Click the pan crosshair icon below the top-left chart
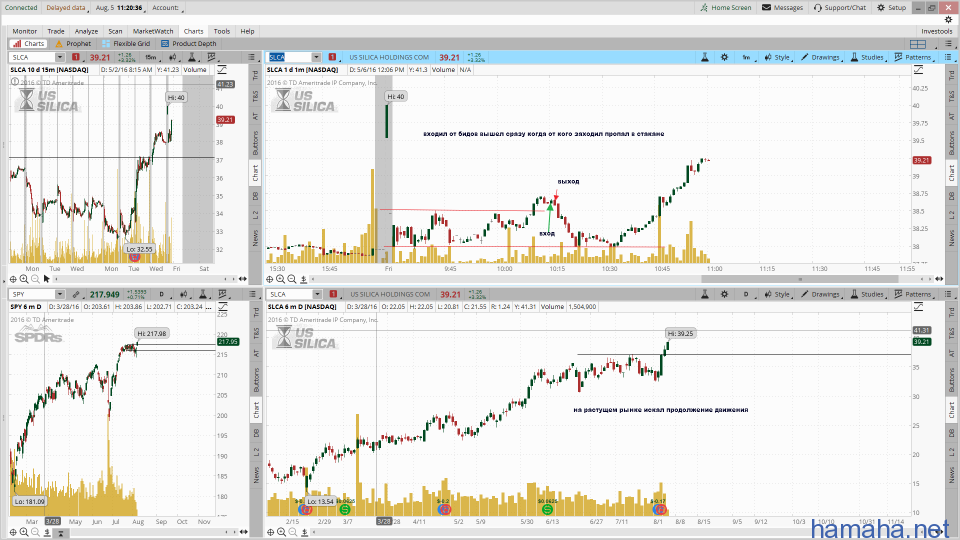960x540 pixels. (13, 279)
